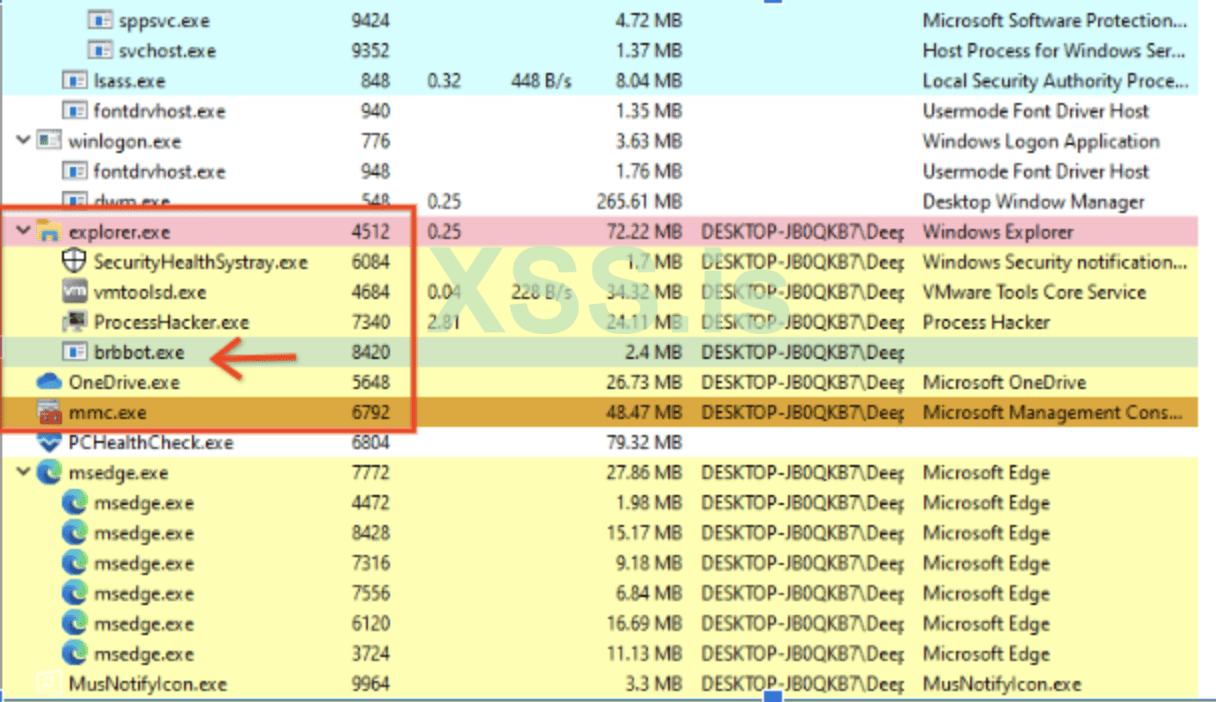Select the lsass.exe process name
Image resolution: width=1216 pixels, height=702 pixels.
click(x=129, y=80)
